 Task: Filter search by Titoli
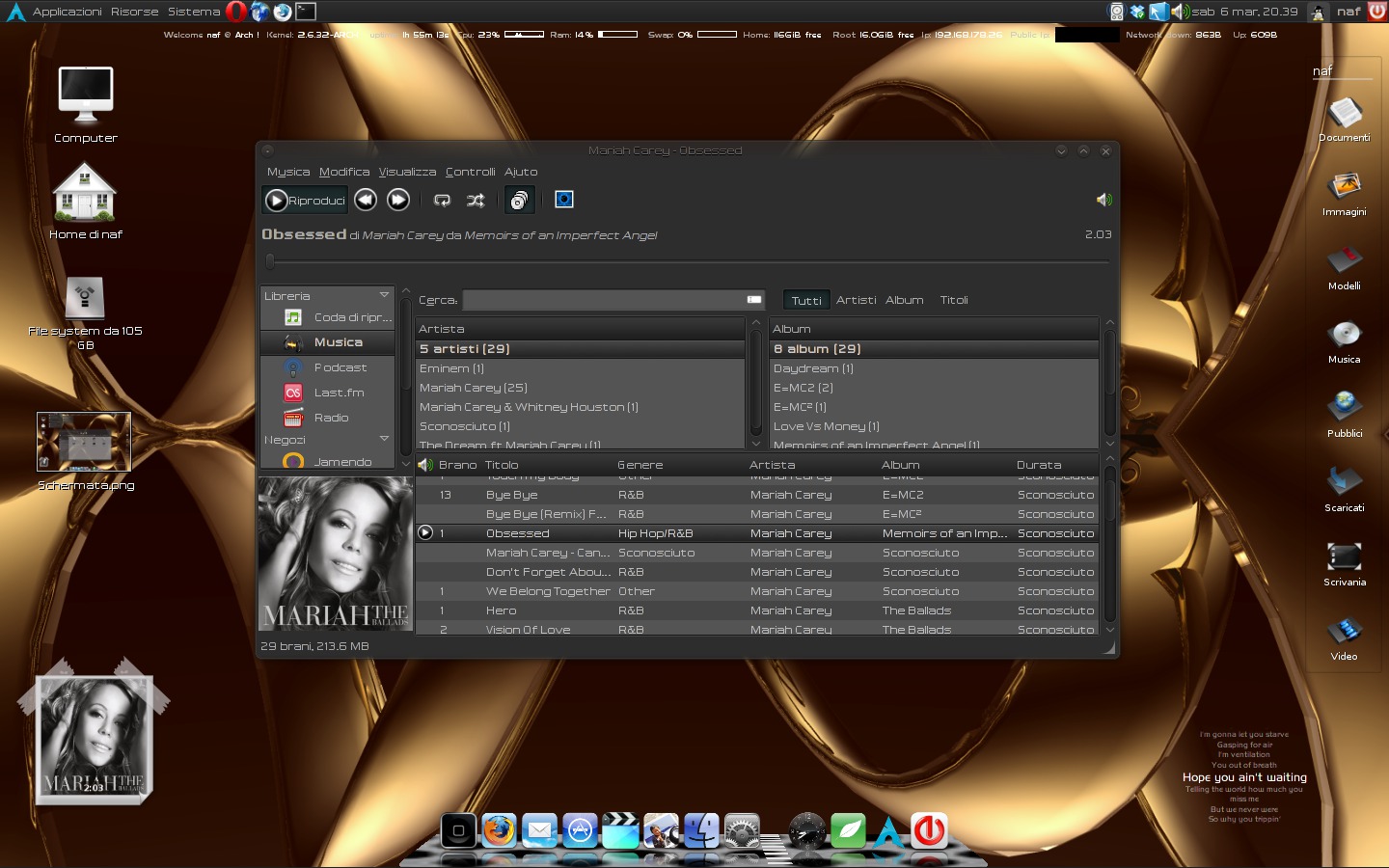tap(954, 300)
